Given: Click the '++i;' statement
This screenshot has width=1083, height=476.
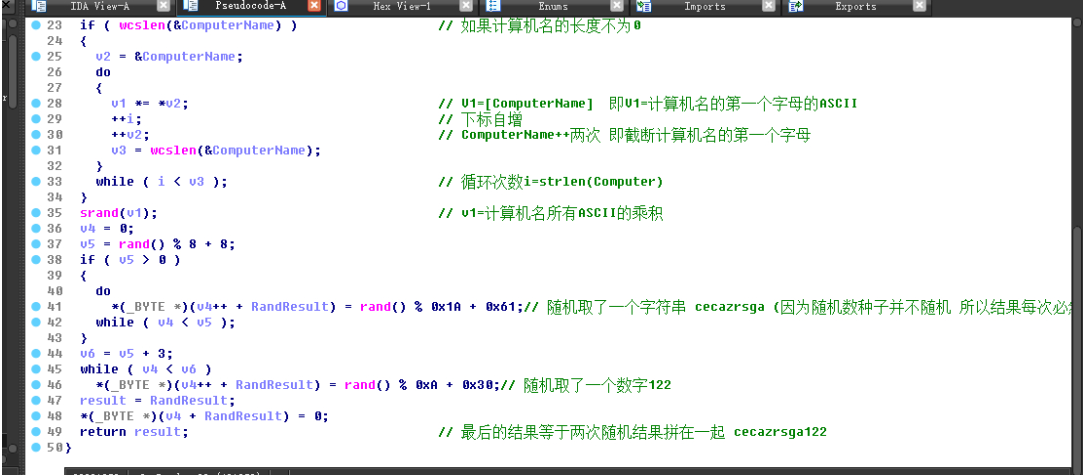Looking at the screenshot, I should (x=126, y=120).
